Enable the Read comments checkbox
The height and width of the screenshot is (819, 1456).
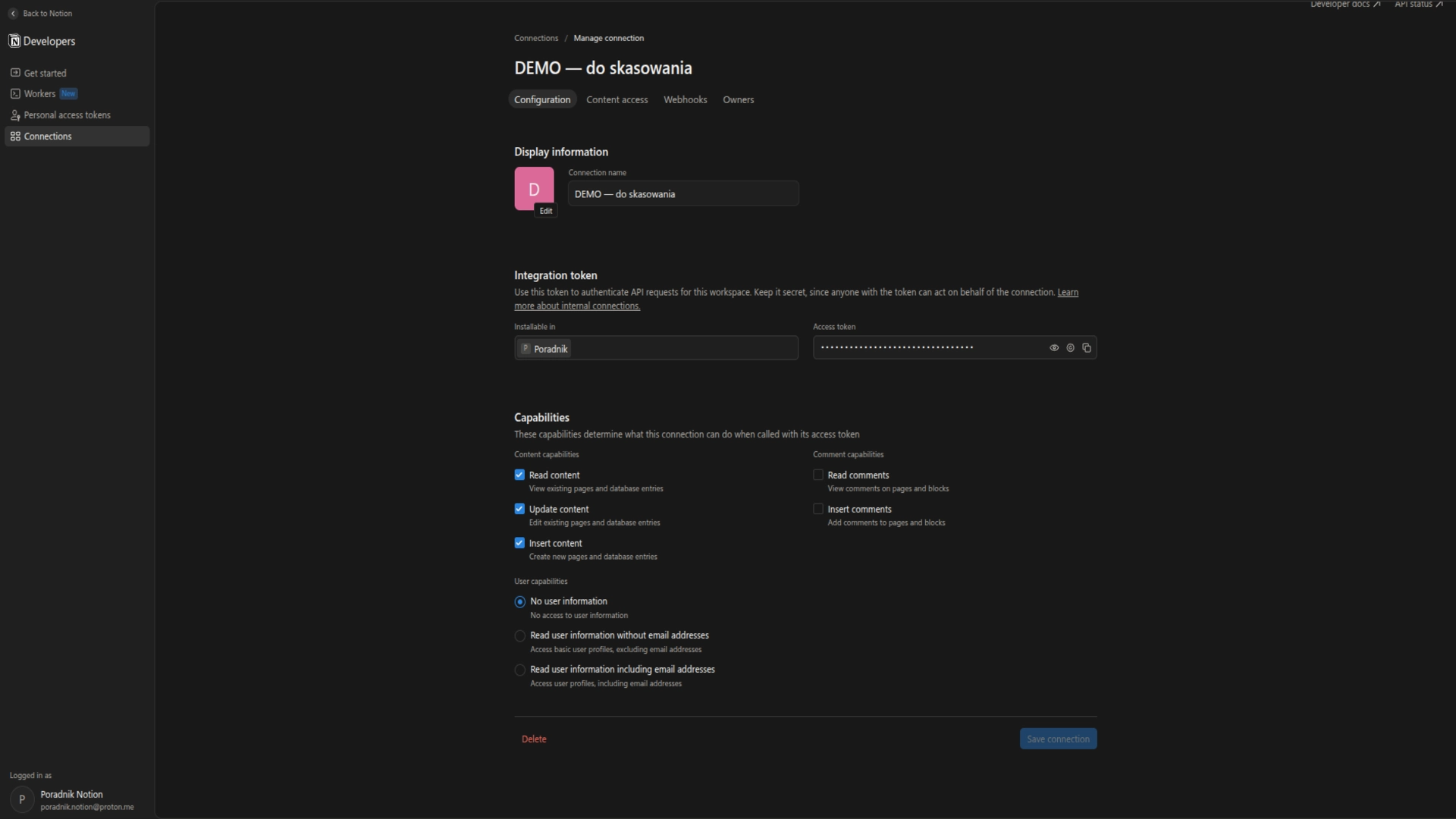(x=818, y=475)
